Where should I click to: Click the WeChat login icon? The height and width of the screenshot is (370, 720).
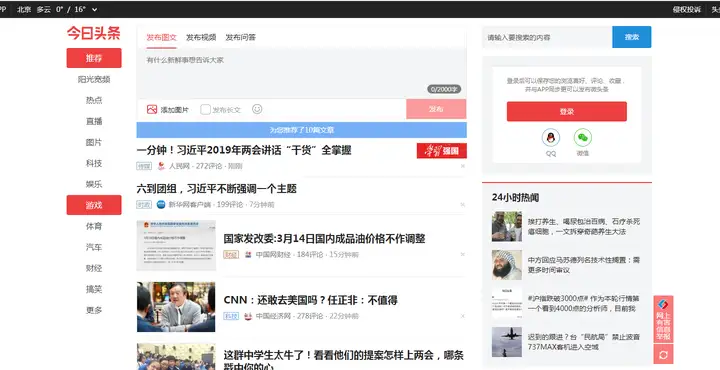[583, 138]
